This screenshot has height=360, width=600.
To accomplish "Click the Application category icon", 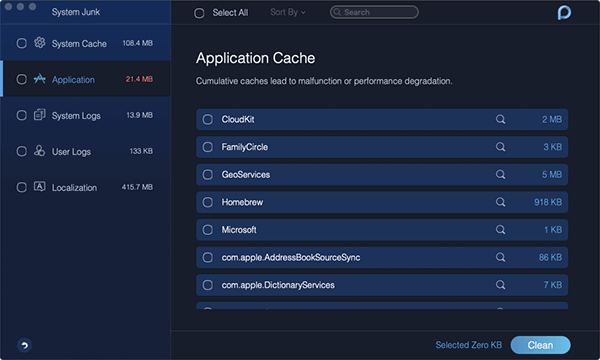I will pos(39,79).
